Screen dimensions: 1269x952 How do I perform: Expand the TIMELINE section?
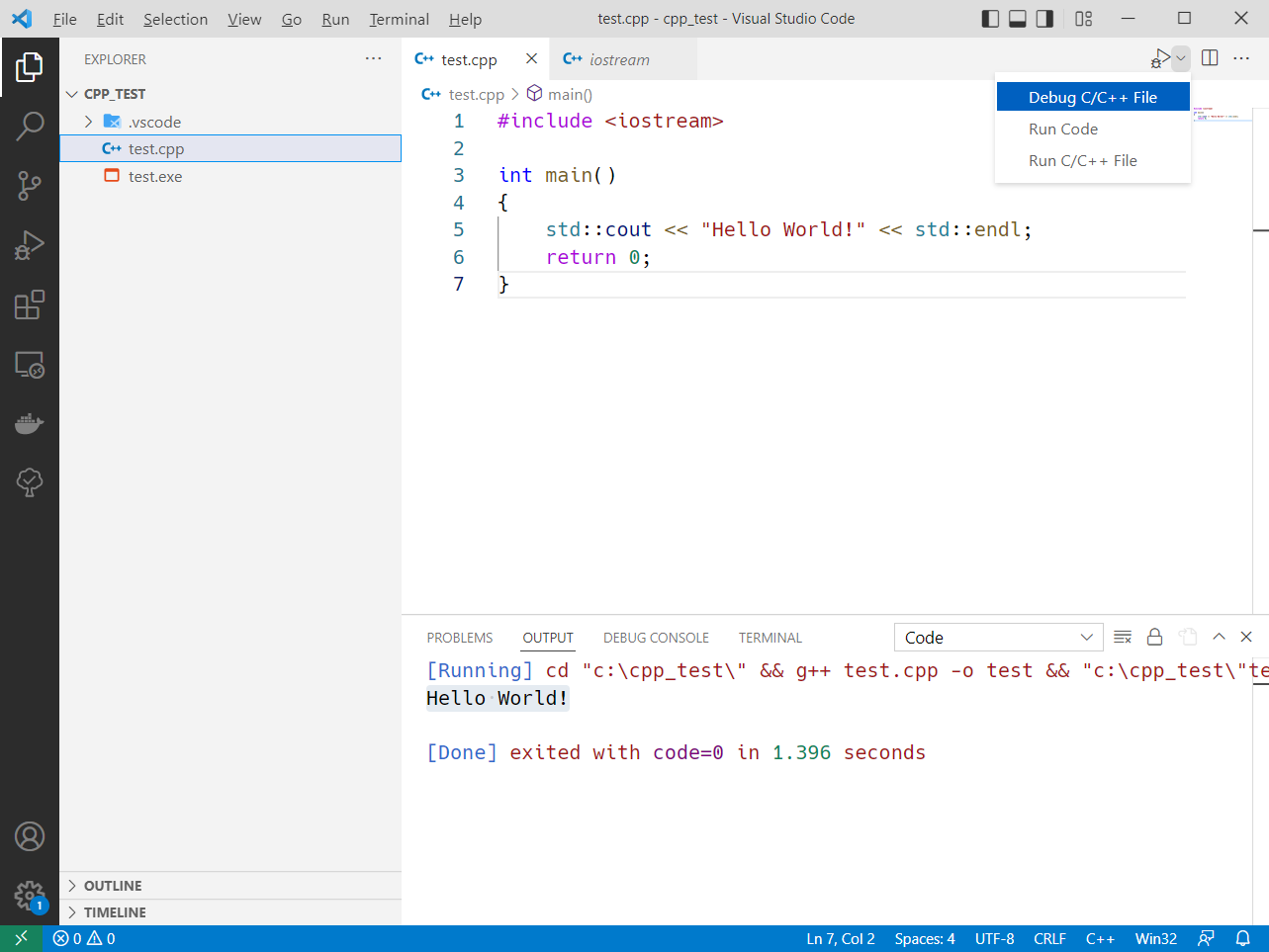coord(230,912)
